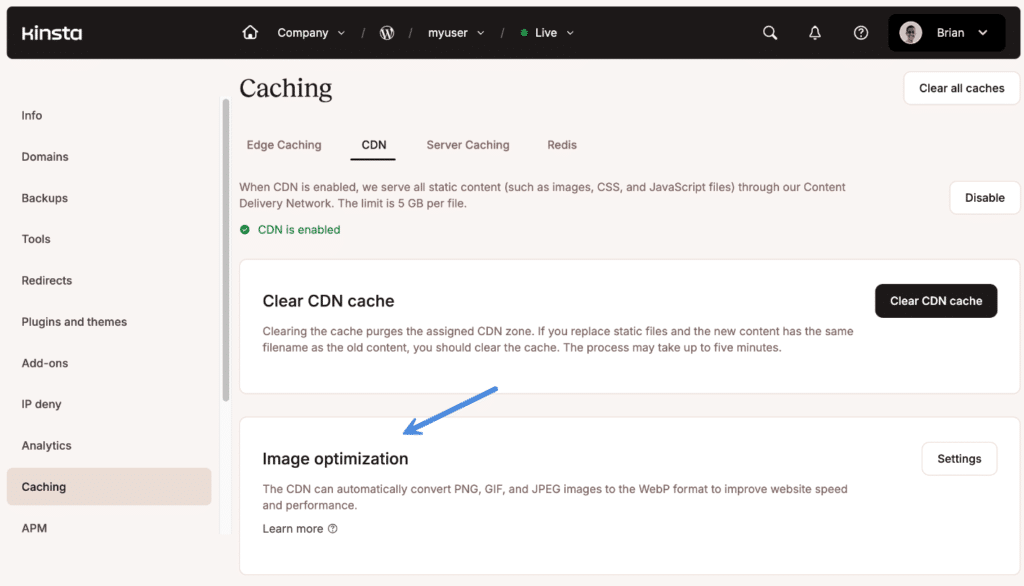Viewport: 1024px width, 586px height.
Task: Click the home icon in the top bar
Action: point(249,31)
